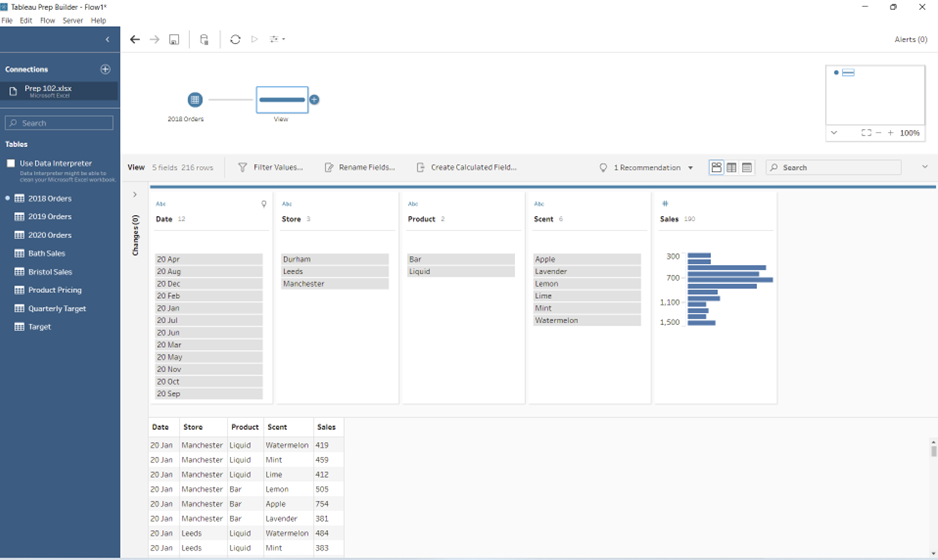The height and width of the screenshot is (560, 938).
Task: Expand the Changes pane arrow
Action: point(135,194)
